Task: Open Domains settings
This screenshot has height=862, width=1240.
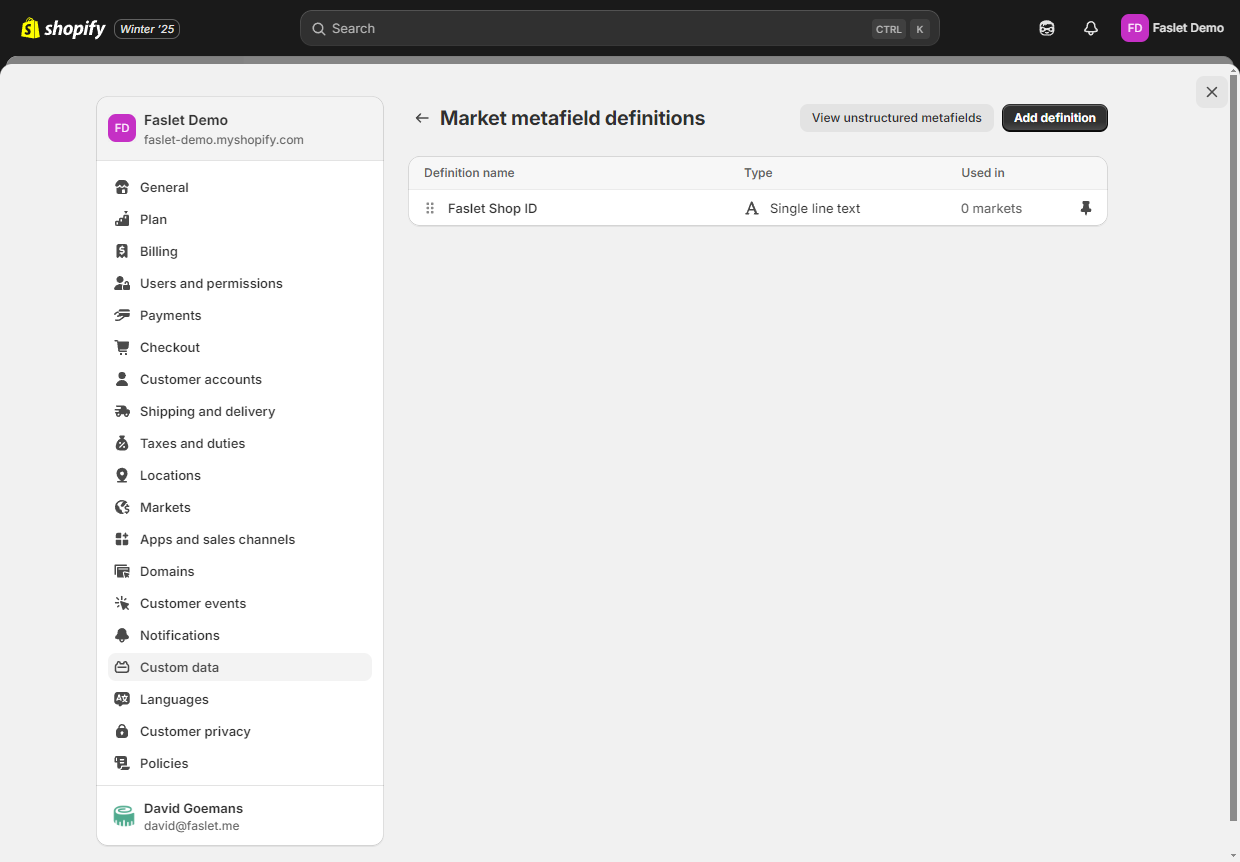Action: 240,571
